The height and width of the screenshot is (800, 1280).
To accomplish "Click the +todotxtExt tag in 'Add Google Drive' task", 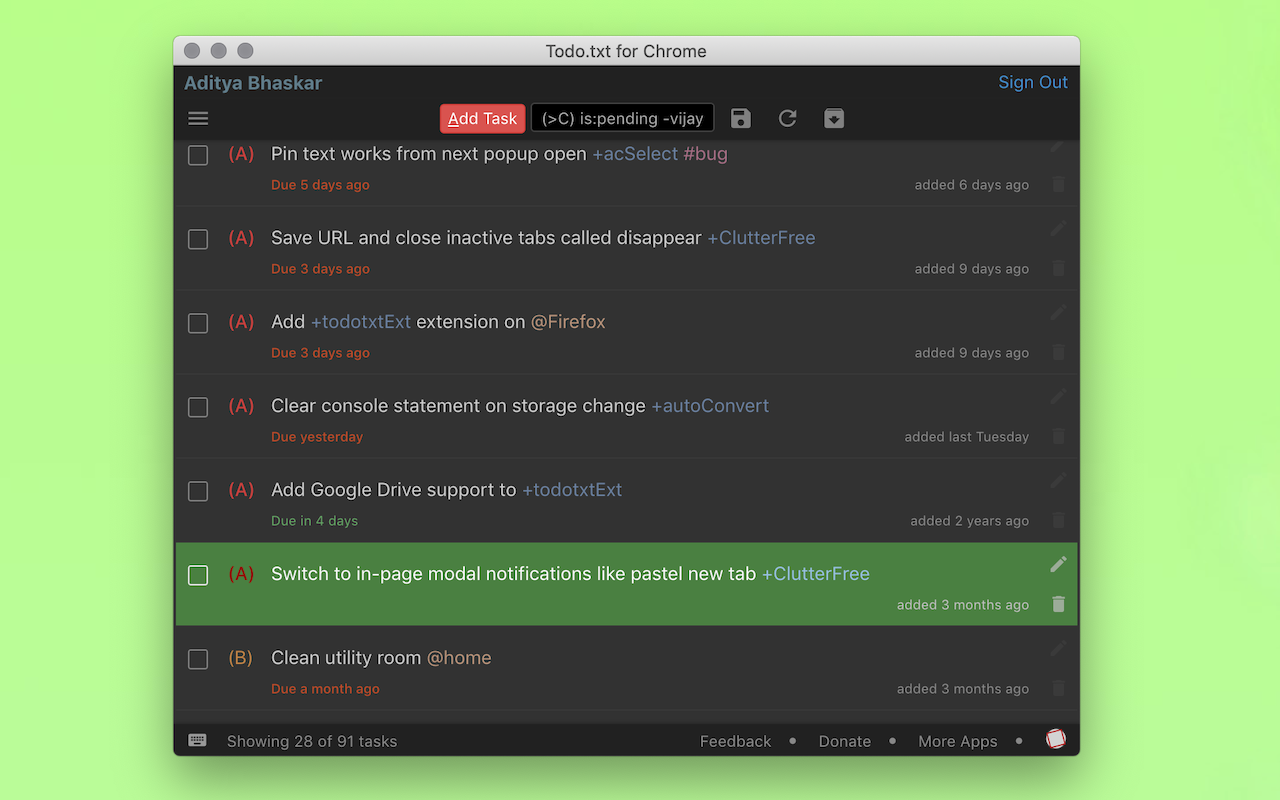I will [x=572, y=490].
